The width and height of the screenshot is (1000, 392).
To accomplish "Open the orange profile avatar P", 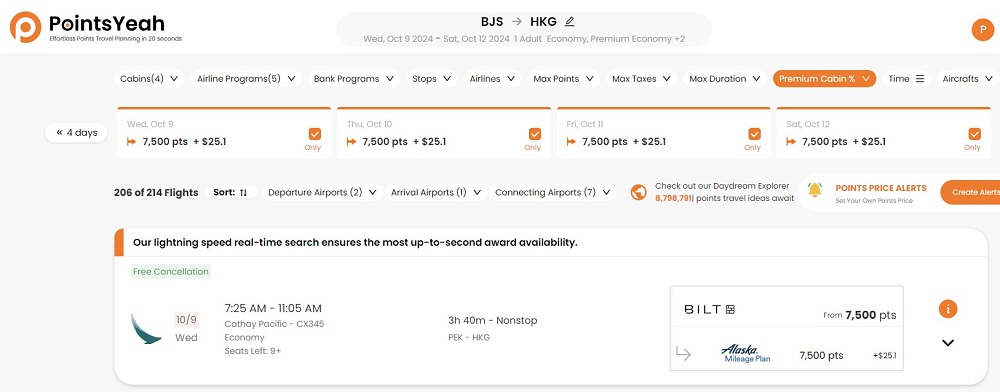I will (982, 30).
